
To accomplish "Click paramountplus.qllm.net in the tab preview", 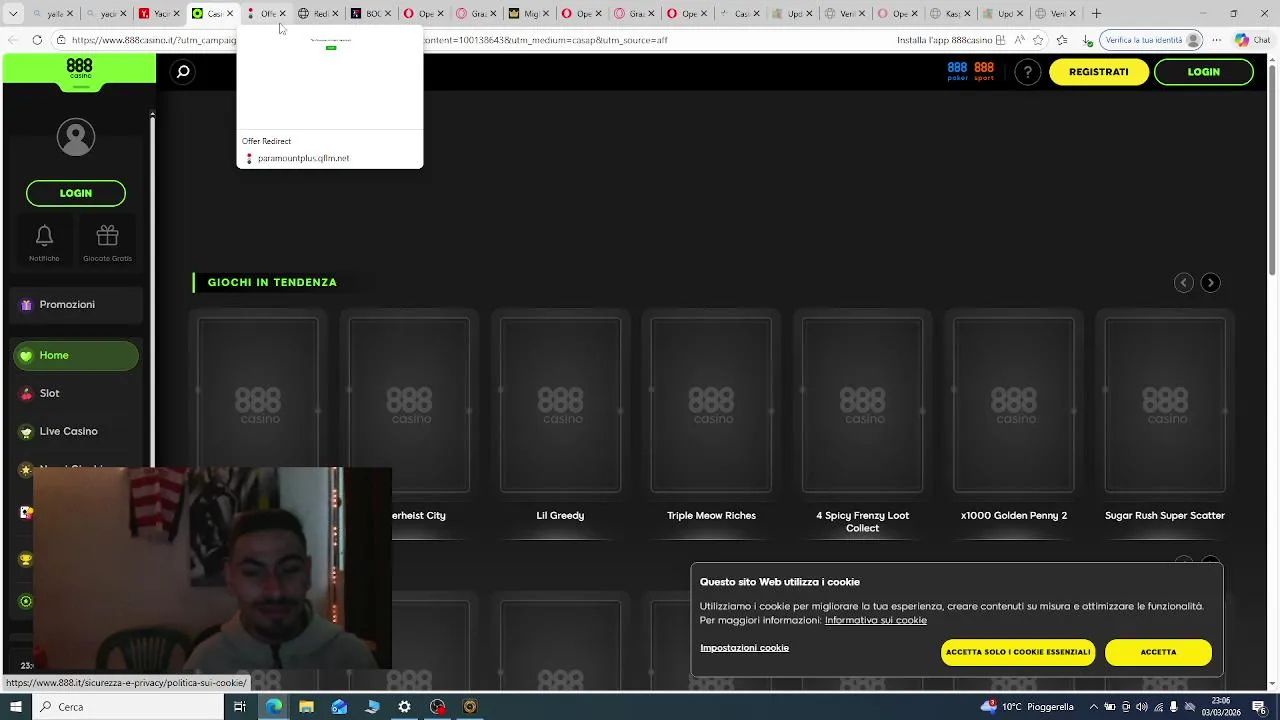I will 303,158.
